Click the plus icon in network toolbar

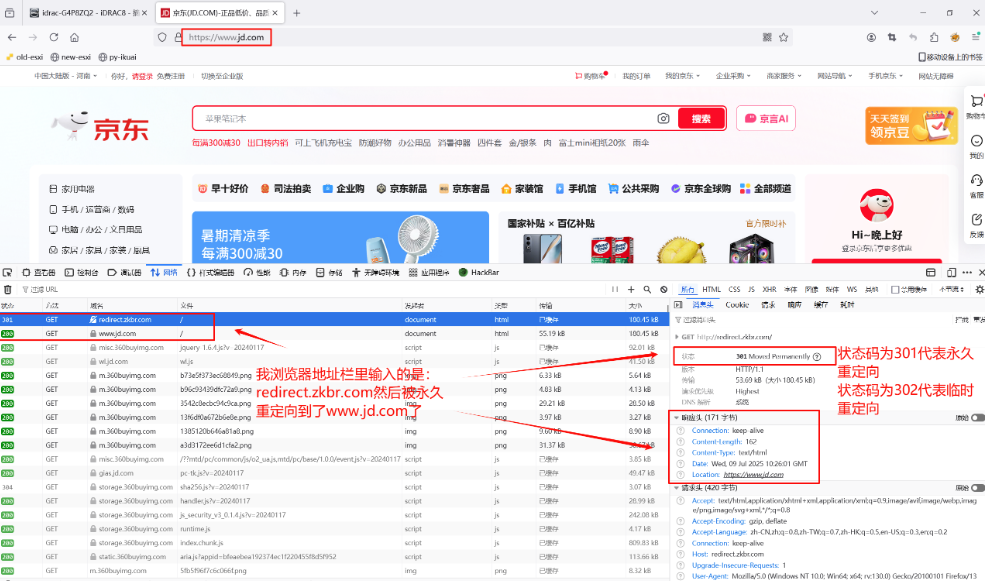pos(631,290)
